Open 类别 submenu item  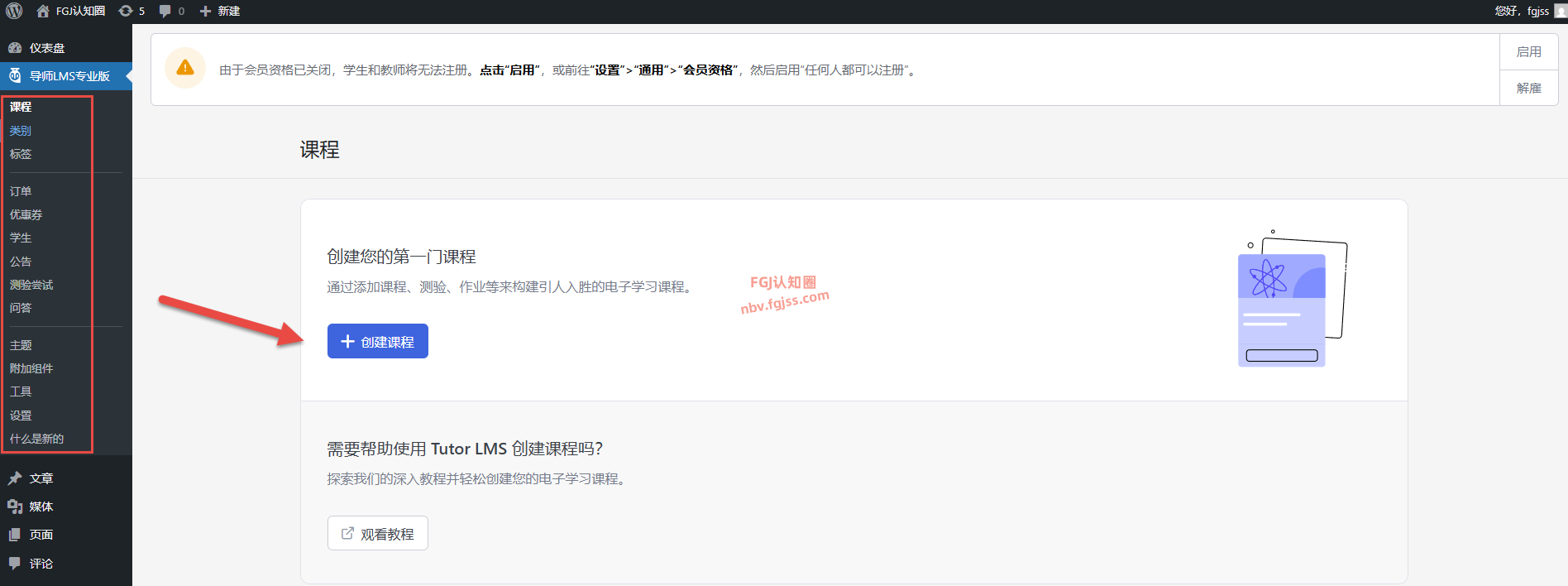pyautogui.click(x=21, y=131)
